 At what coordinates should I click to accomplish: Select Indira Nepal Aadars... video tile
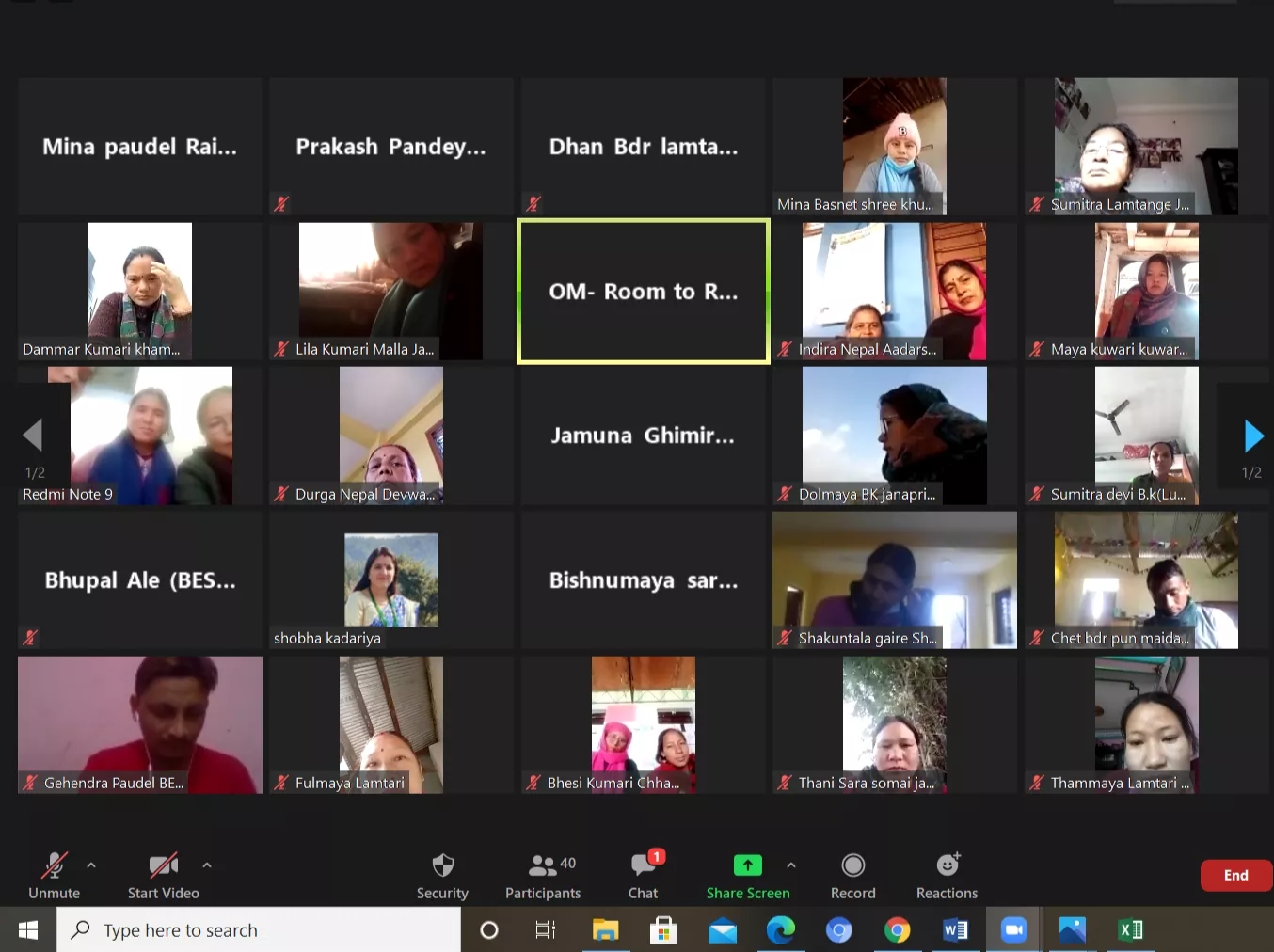[x=895, y=292]
